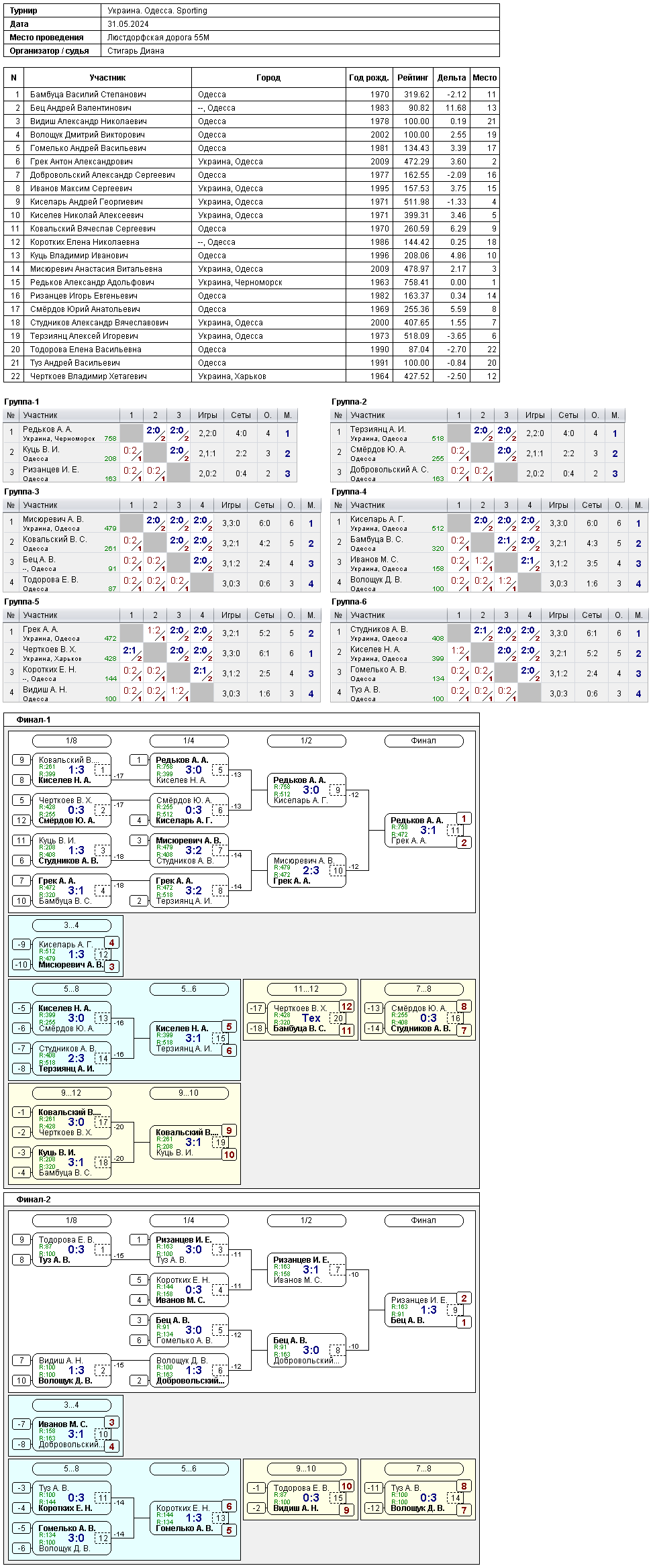Select participant 'Добровольский Александр Сергеевич'
Image resolution: width=655 pixels, height=1568 pixels.
pos(102,175)
